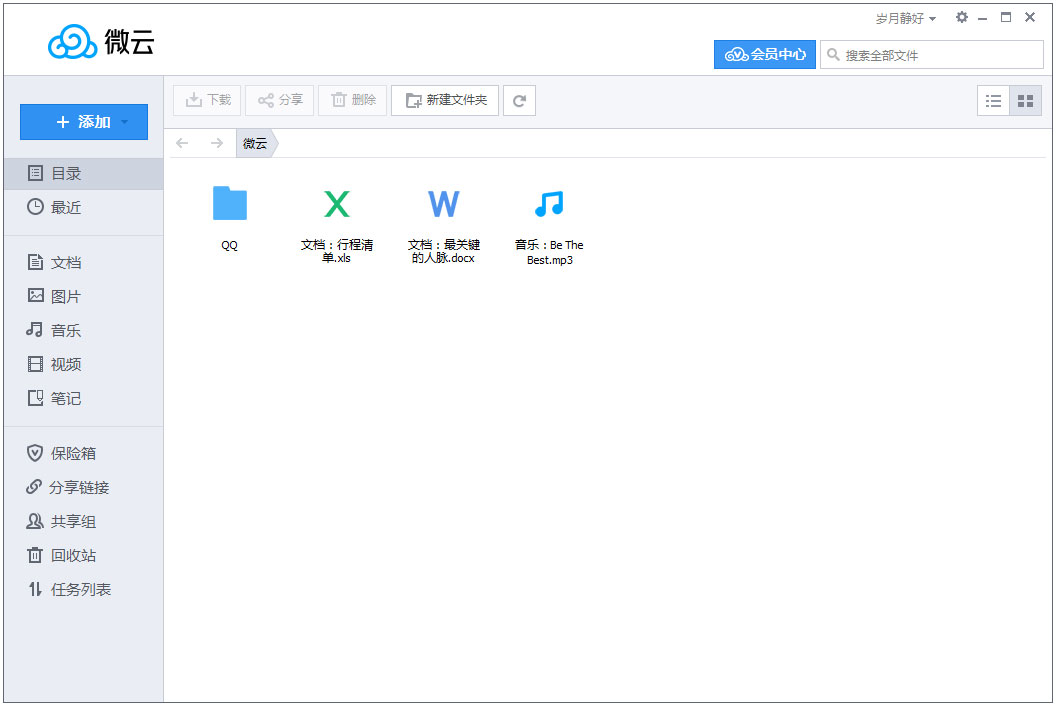Click the back navigation arrow
Screen dimensions: 1056x707
[182, 143]
